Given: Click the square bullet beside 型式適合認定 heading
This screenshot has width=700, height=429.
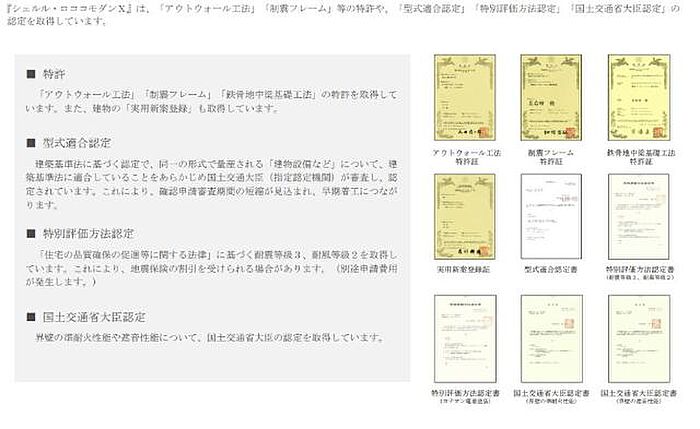Looking at the screenshot, I should (x=30, y=142).
